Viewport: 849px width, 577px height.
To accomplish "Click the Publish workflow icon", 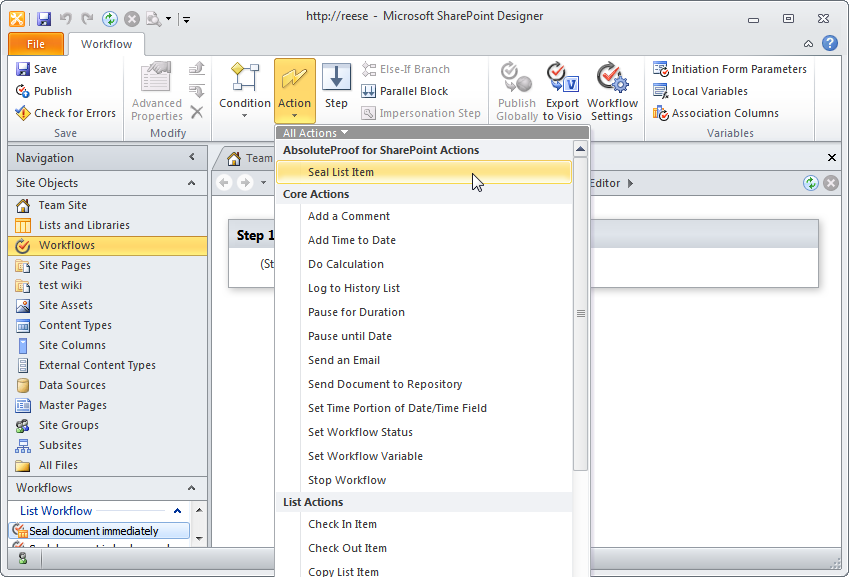I will tap(24, 91).
